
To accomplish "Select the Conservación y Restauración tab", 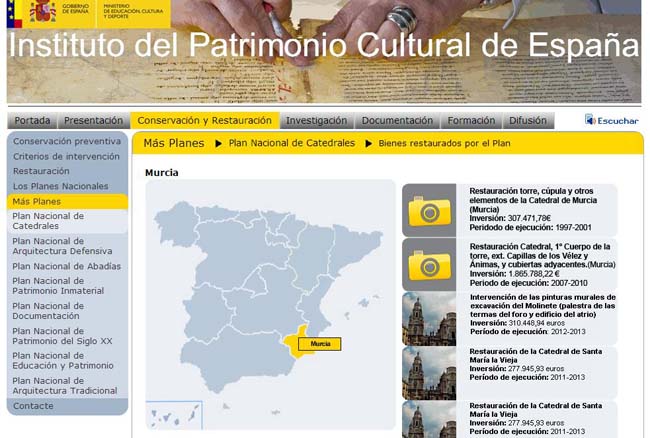I will tap(205, 121).
